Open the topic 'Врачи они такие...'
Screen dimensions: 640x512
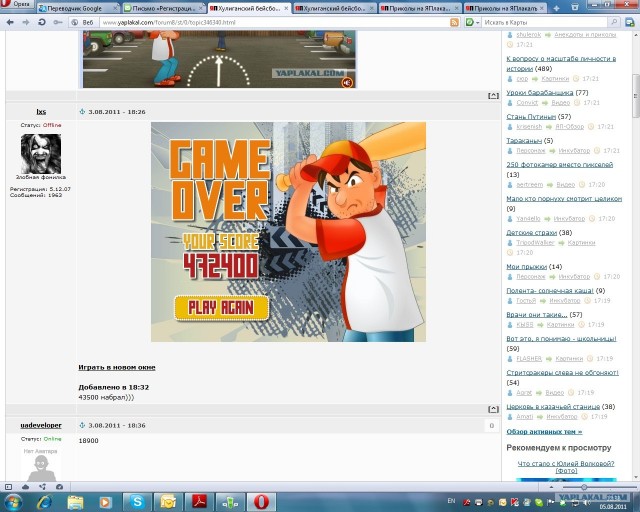click(537, 314)
